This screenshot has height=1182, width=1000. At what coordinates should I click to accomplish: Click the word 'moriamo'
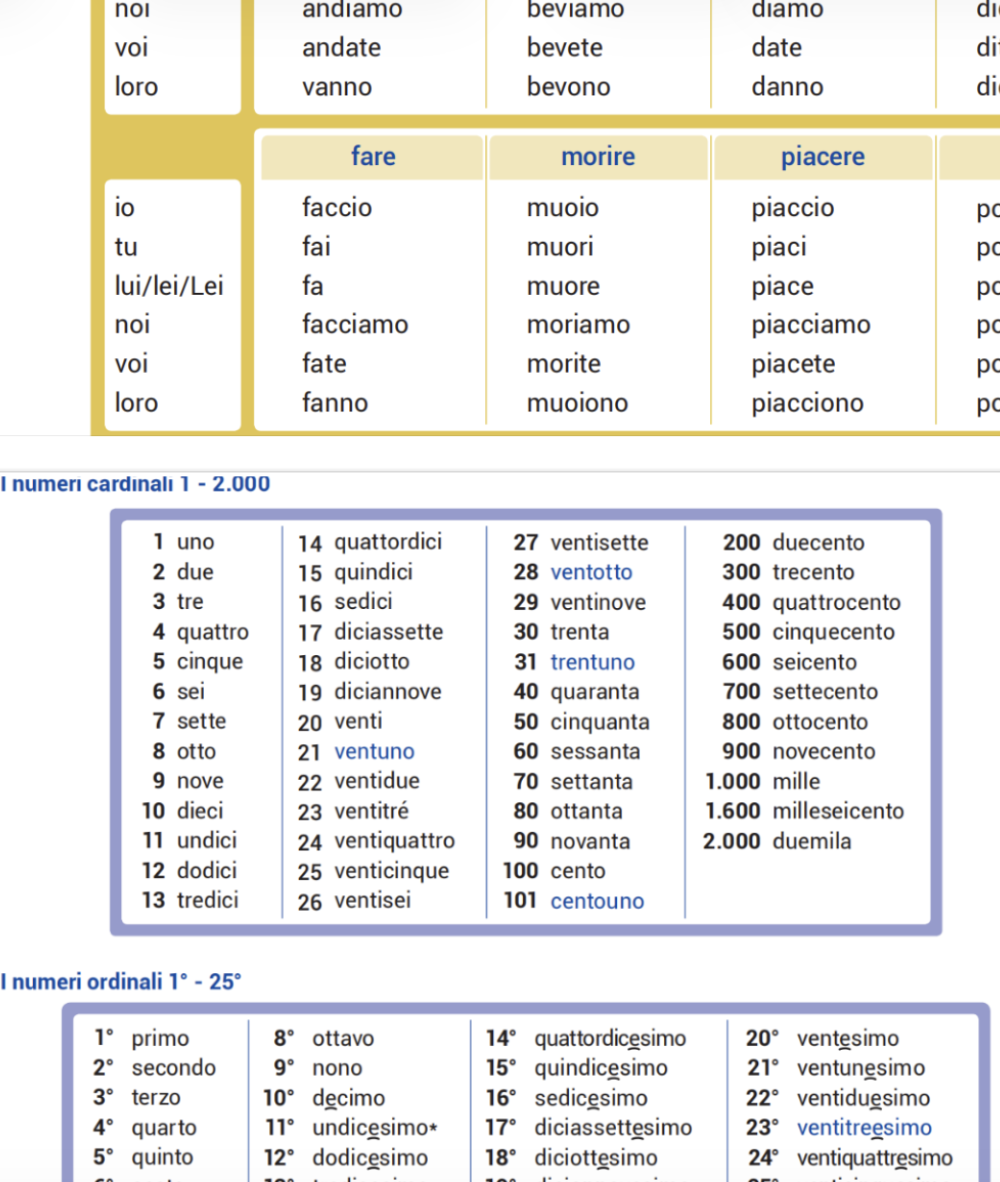pos(578,325)
